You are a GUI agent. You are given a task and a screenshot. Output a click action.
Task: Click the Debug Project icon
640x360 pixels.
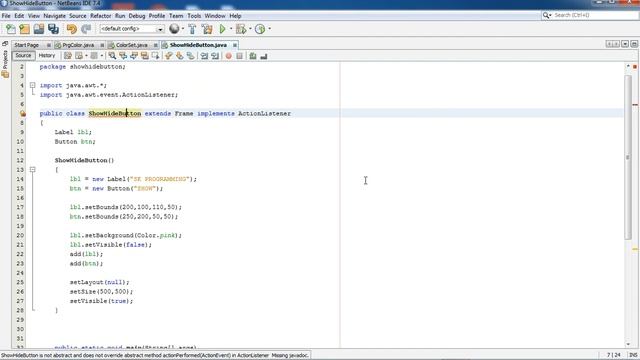click(241, 29)
